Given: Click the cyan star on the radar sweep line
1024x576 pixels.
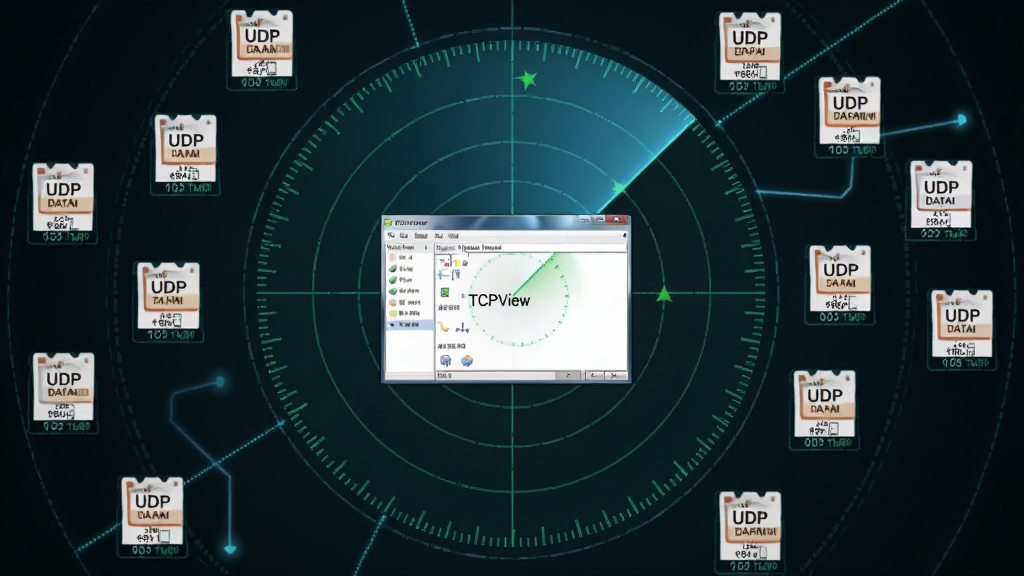Looking at the screenshot, I should pyautogui.click(x=618, y=188).
